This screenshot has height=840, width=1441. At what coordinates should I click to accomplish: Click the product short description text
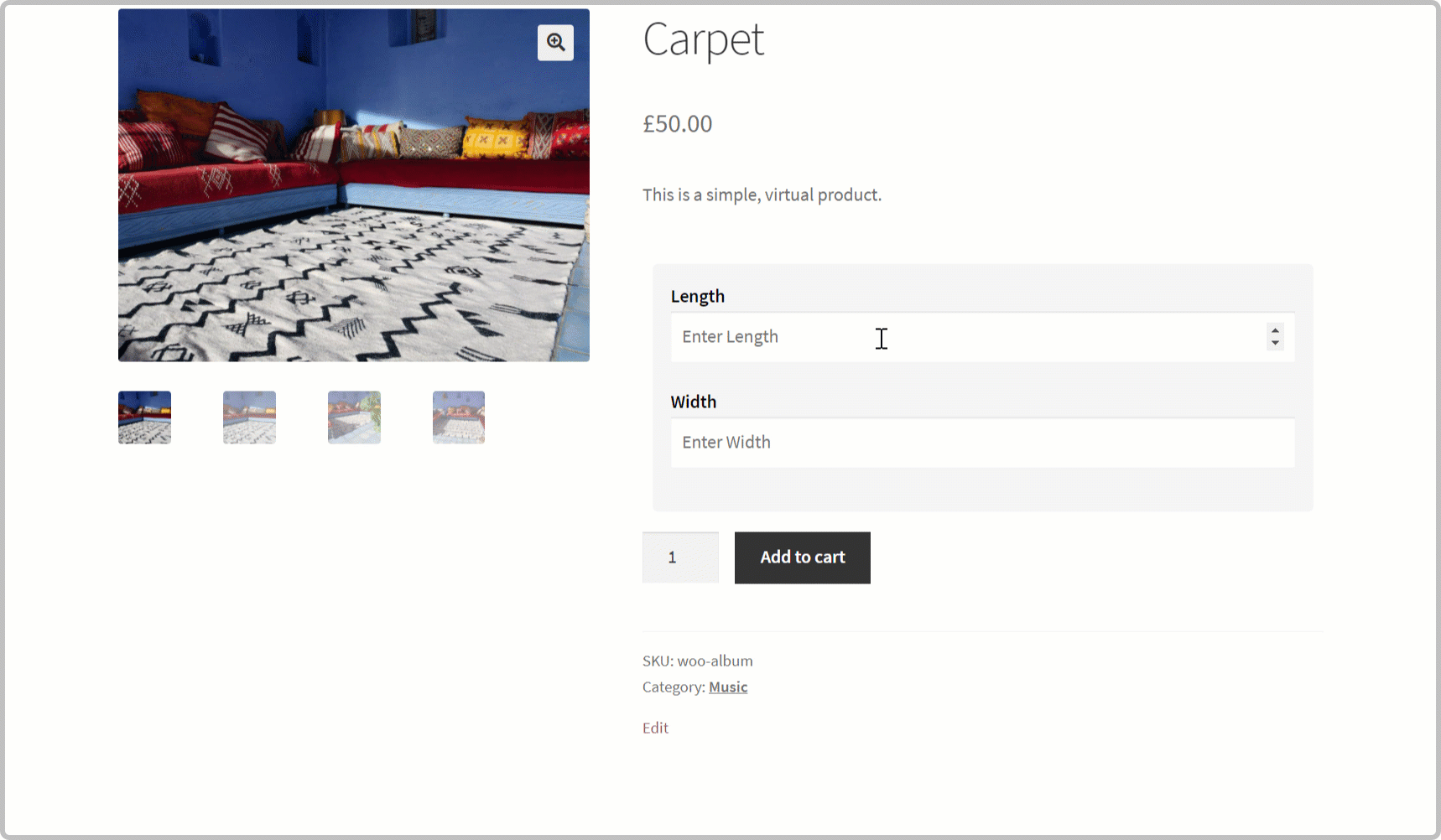tap(762, 194)
